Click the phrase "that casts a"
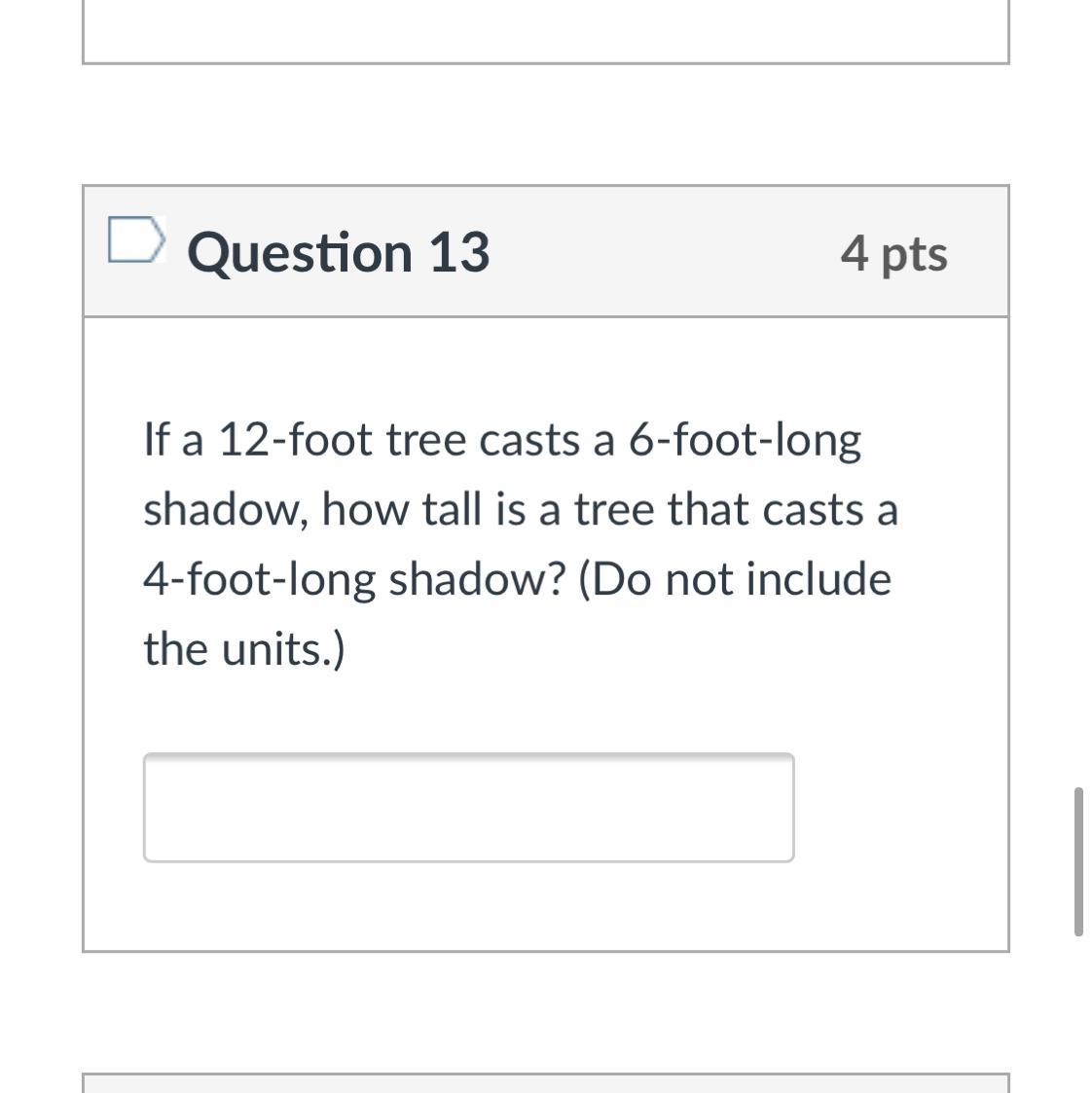Screen dimensions: 1092x1093 783,510
